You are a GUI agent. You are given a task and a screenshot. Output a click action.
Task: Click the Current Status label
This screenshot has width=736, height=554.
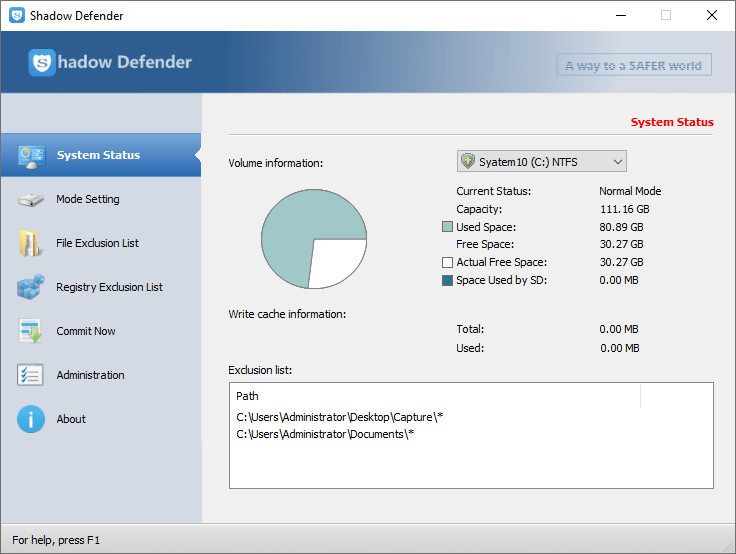(x=493, y=191)
